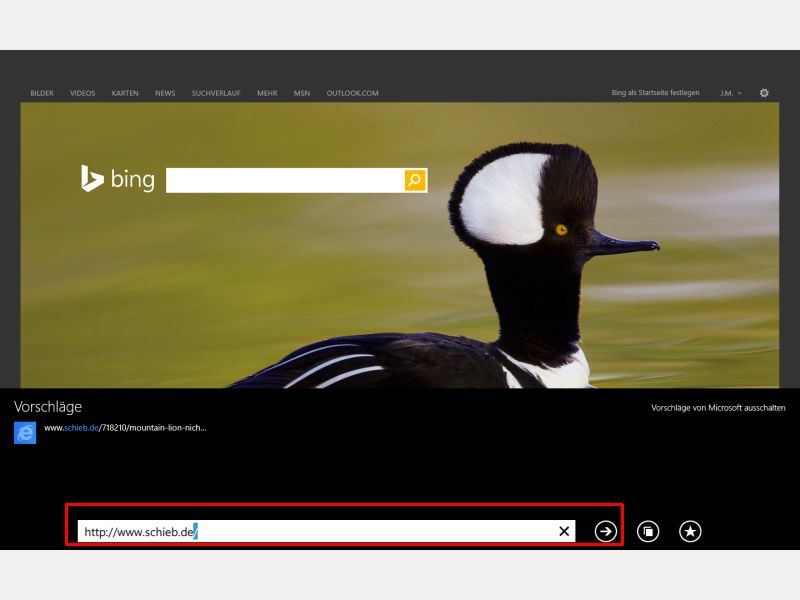Screen dimensions: 800x600
Task: Open the OUTLOOK.COM link
Action: (x=353, y=93)
